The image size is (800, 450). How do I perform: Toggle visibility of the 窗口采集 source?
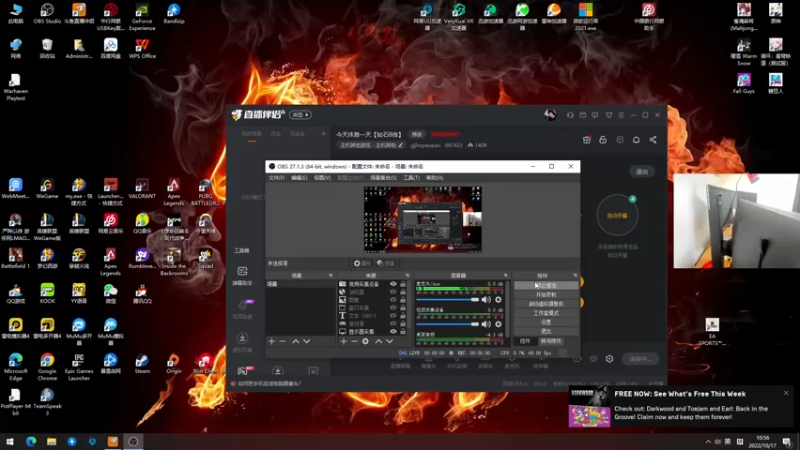coord(393,308)
